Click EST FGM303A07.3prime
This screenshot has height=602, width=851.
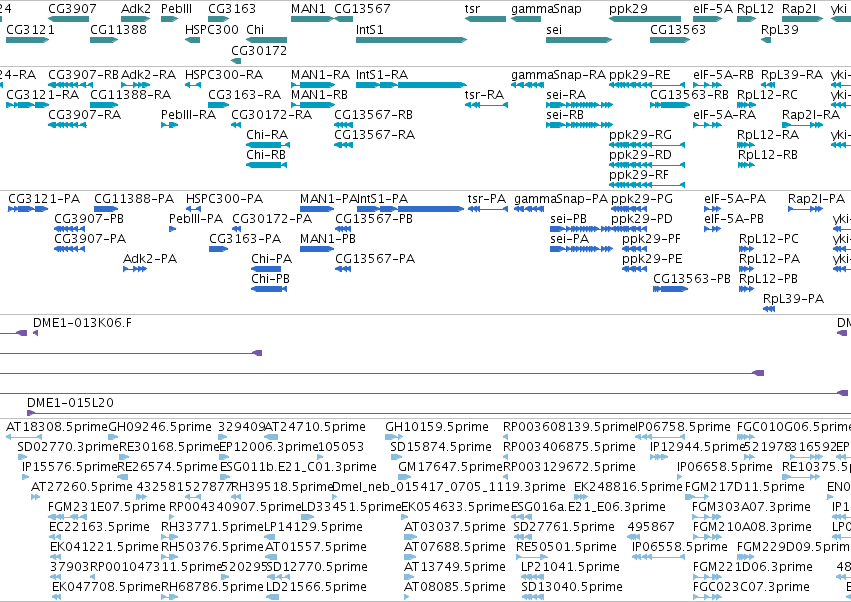[x=752, y=507]
